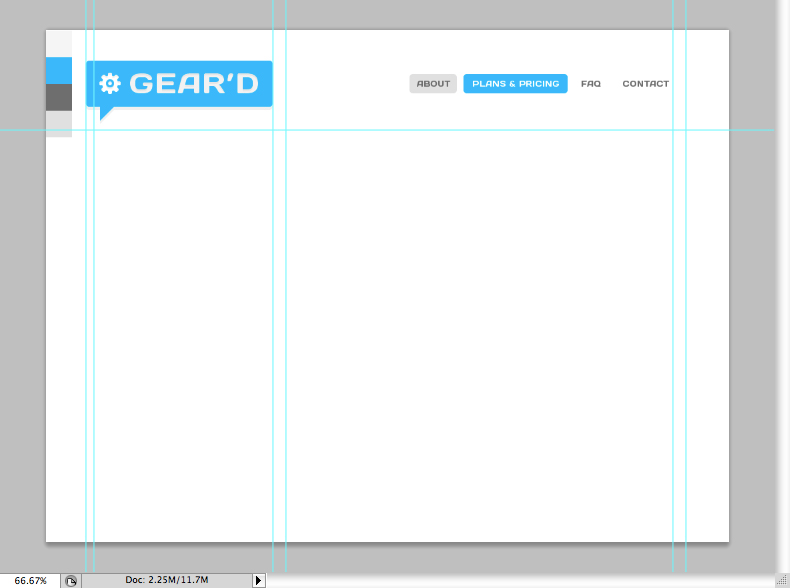The width and height of the screenshot is (790, 588).
Task: Click the Doc: 2.25M/11.7M status readout
Action: [167, 580]
